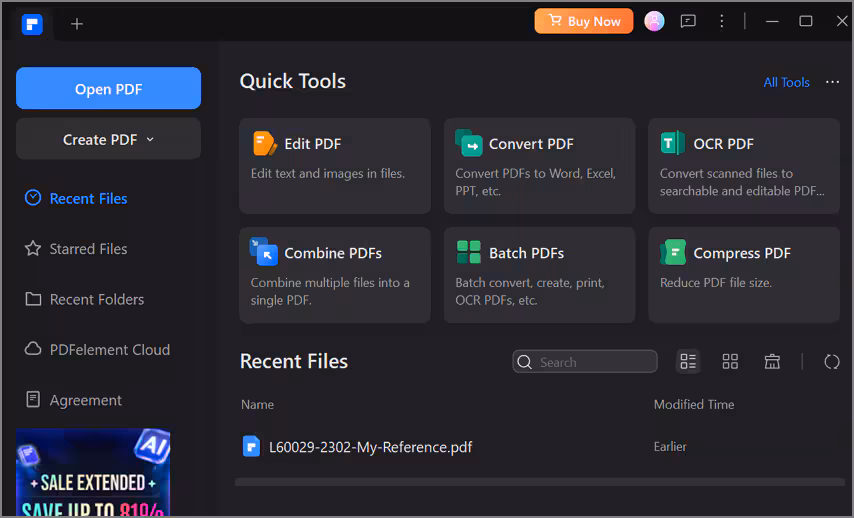Open Agreement in sidebar
This screenshot has width=854, height=518.
click(74, 400)
